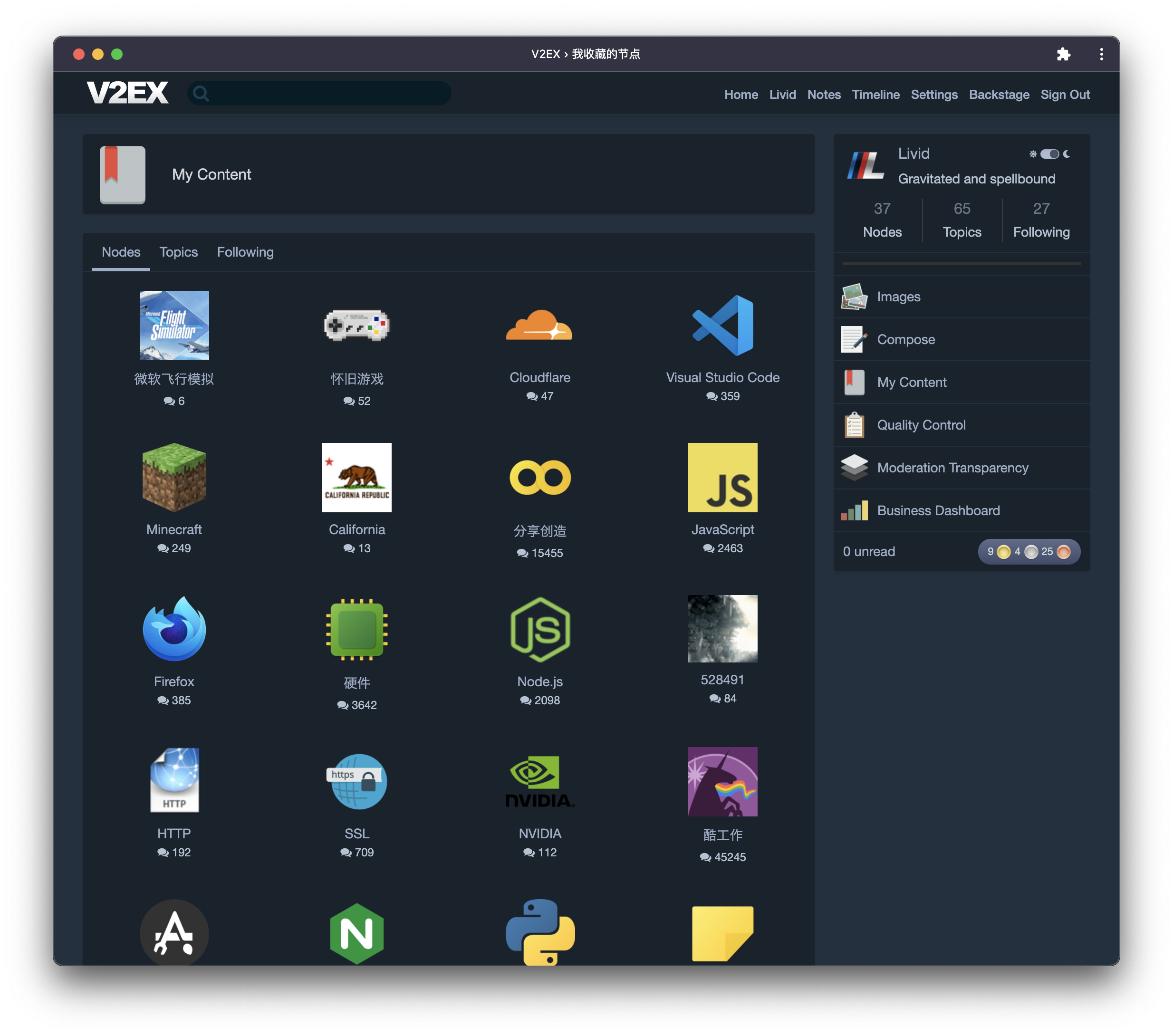
Task: Open Images from the sidebar icon
Action: (854, 297)
